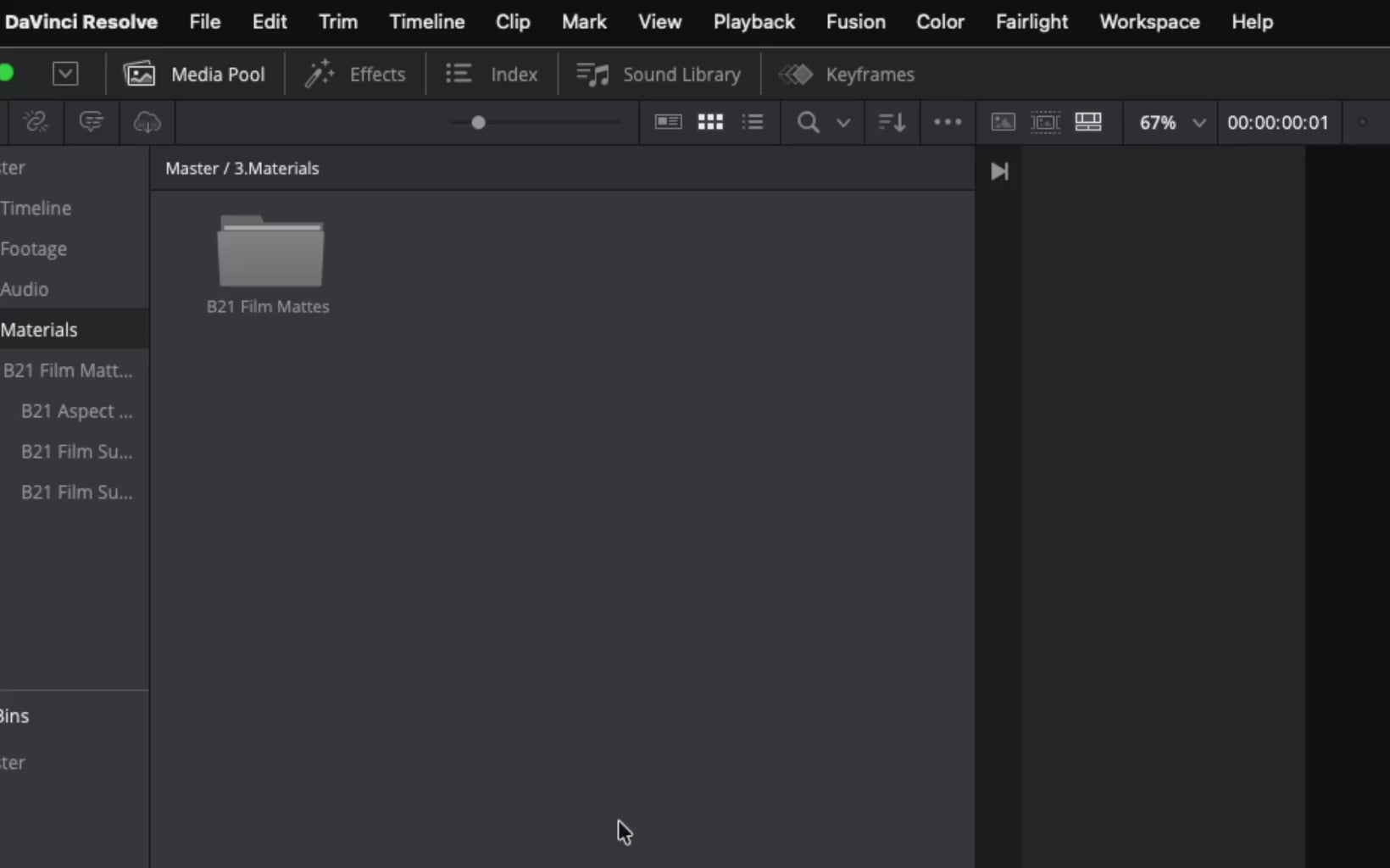Toggle the Effects panel
The image size is (1390, 868).
pos(355,75)
